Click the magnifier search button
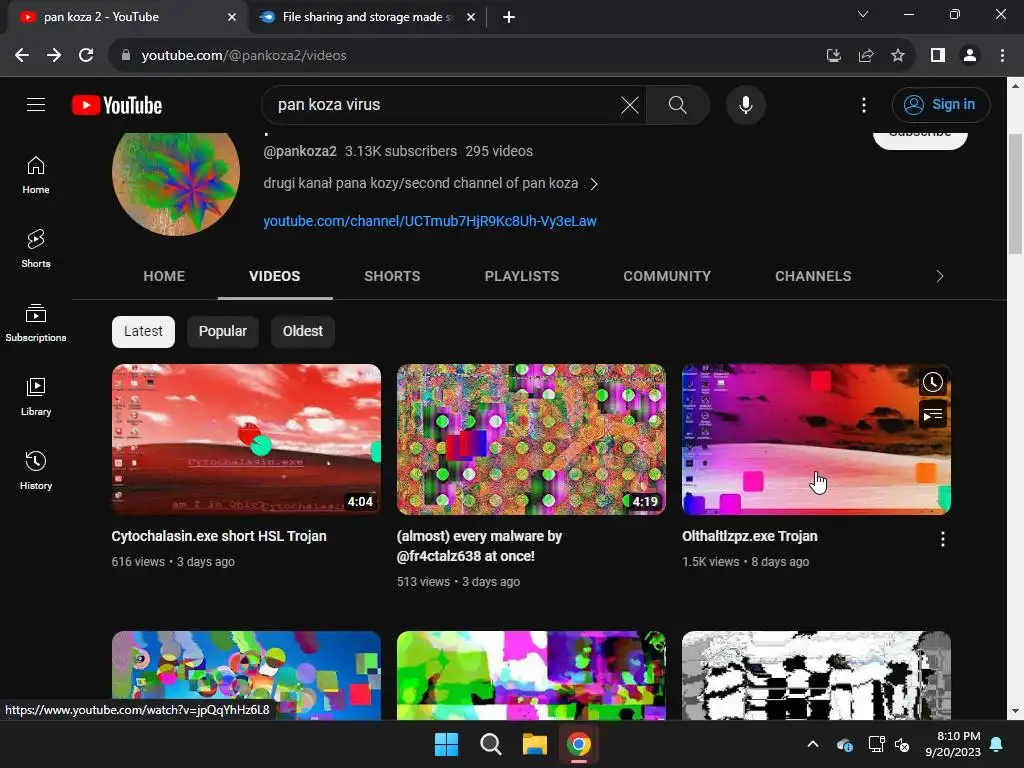Screen dimensions: 1024x768 [677, 104]
